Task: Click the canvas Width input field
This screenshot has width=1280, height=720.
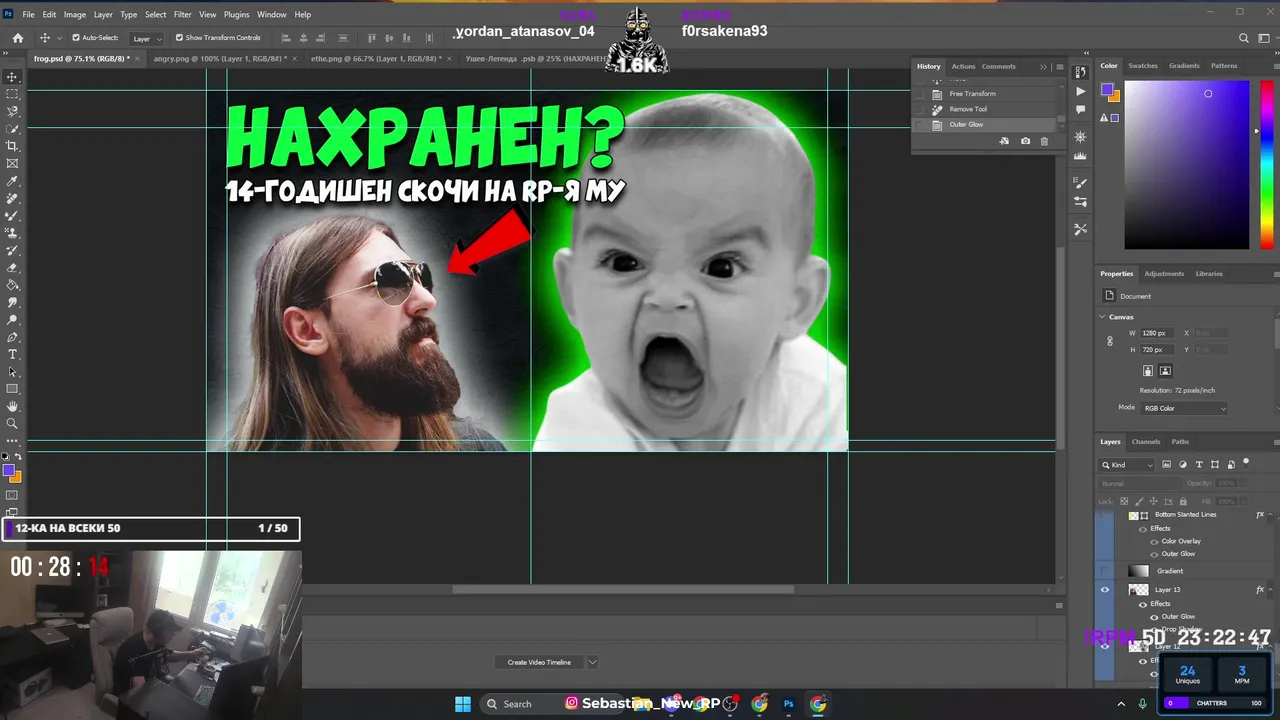Action: (x=1158, y=333)
